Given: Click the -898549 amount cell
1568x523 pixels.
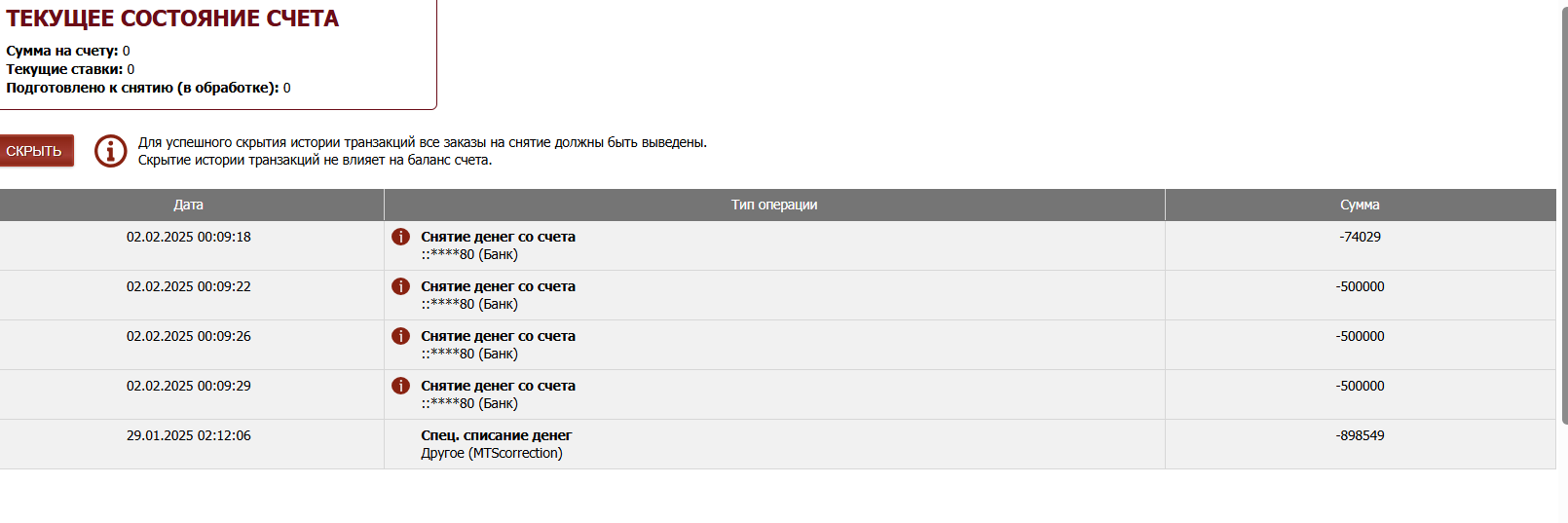Looking at the screenshot, I should [x=1360, y=435].
